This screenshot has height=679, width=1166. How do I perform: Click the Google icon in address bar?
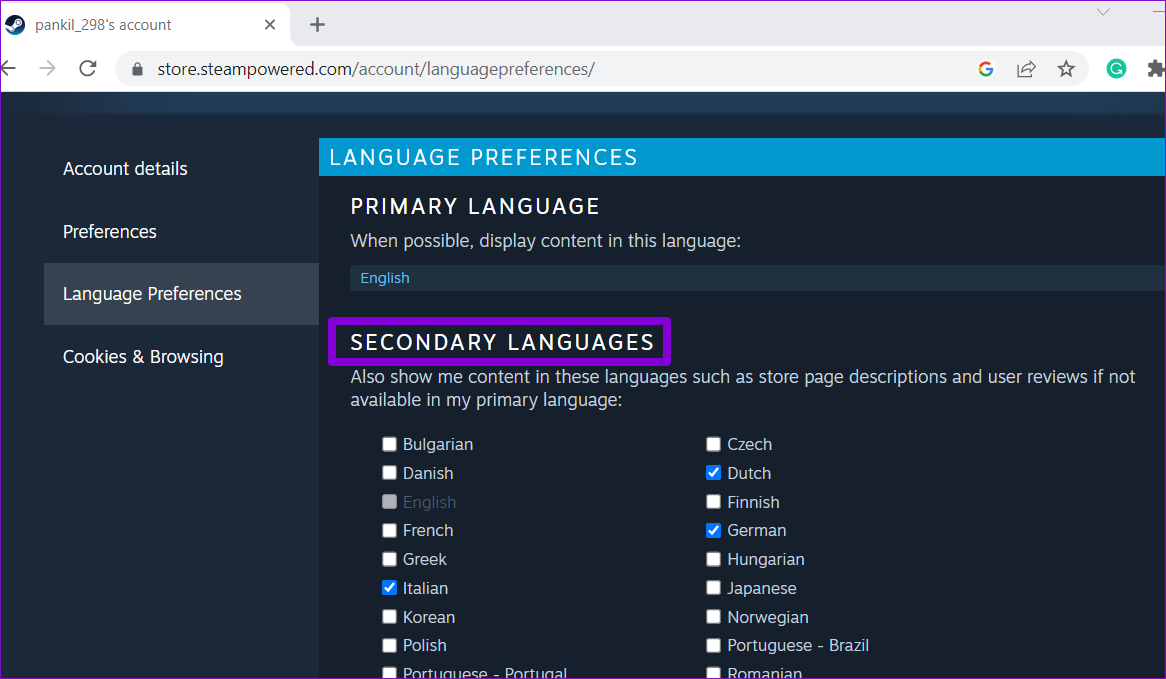[986, 68]
